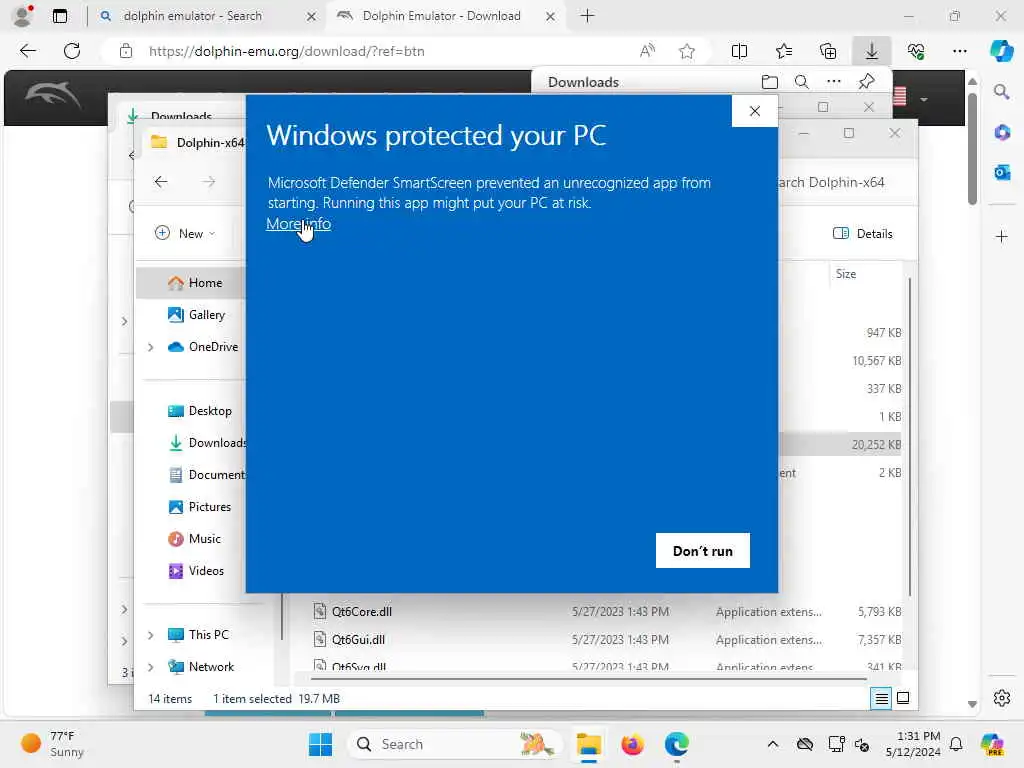Open Edge split screen icon
The width and height of the screenshot is (1024, 768).
(739, 51)
